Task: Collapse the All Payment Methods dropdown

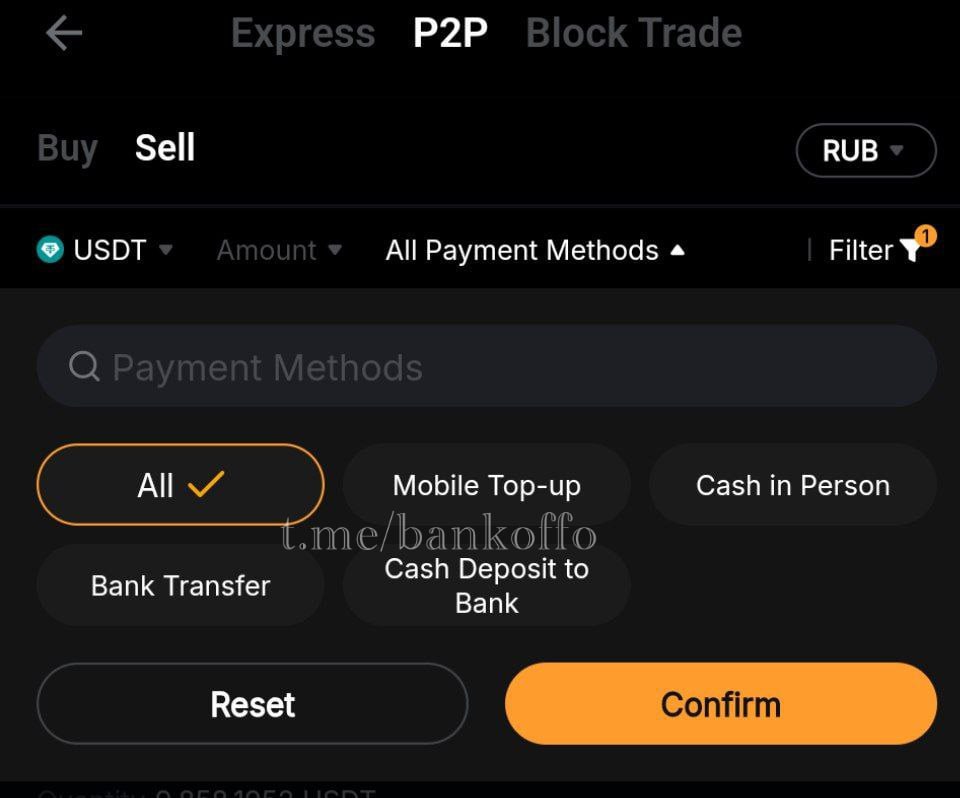Action: (x=536, y=250)
